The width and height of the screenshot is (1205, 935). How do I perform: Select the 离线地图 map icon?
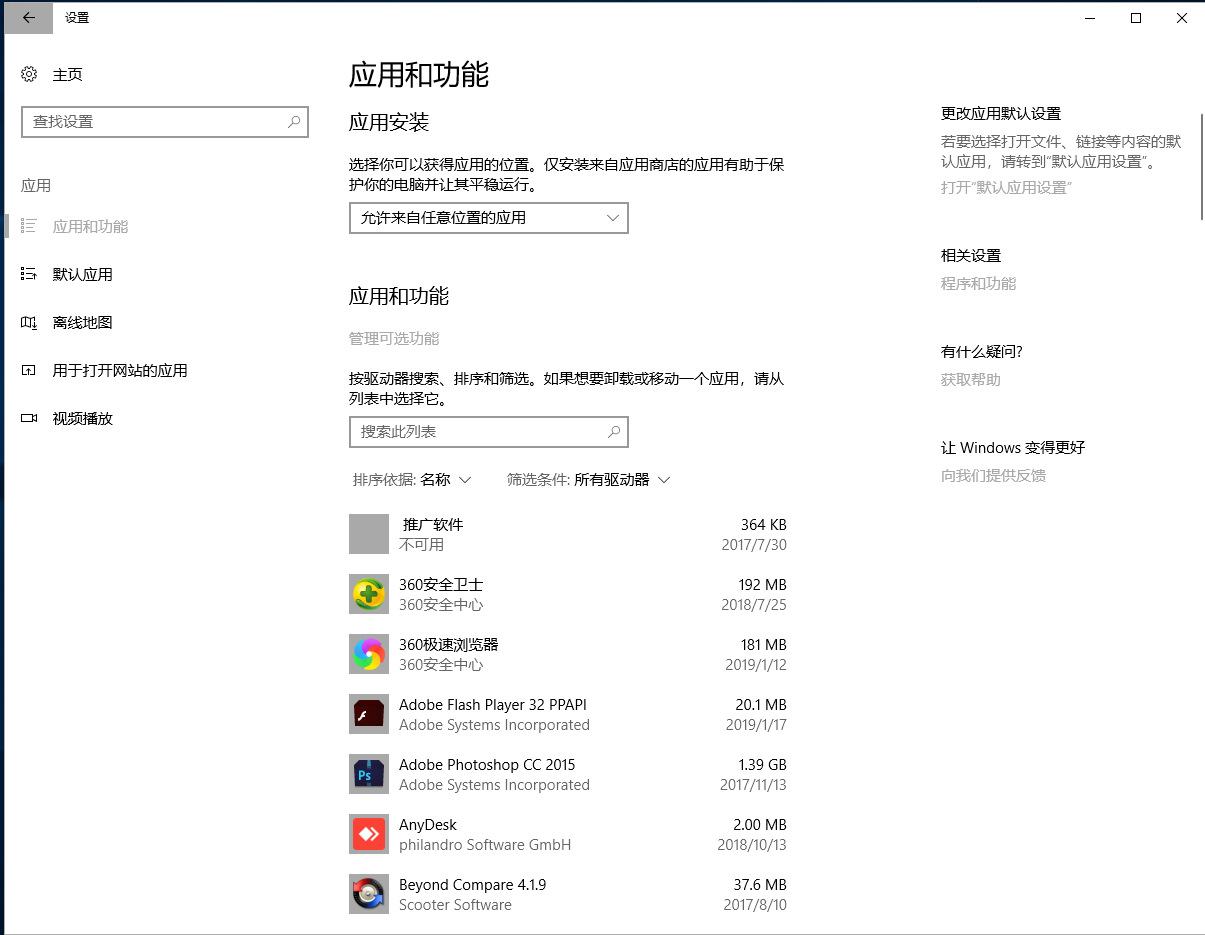point(29,322)
